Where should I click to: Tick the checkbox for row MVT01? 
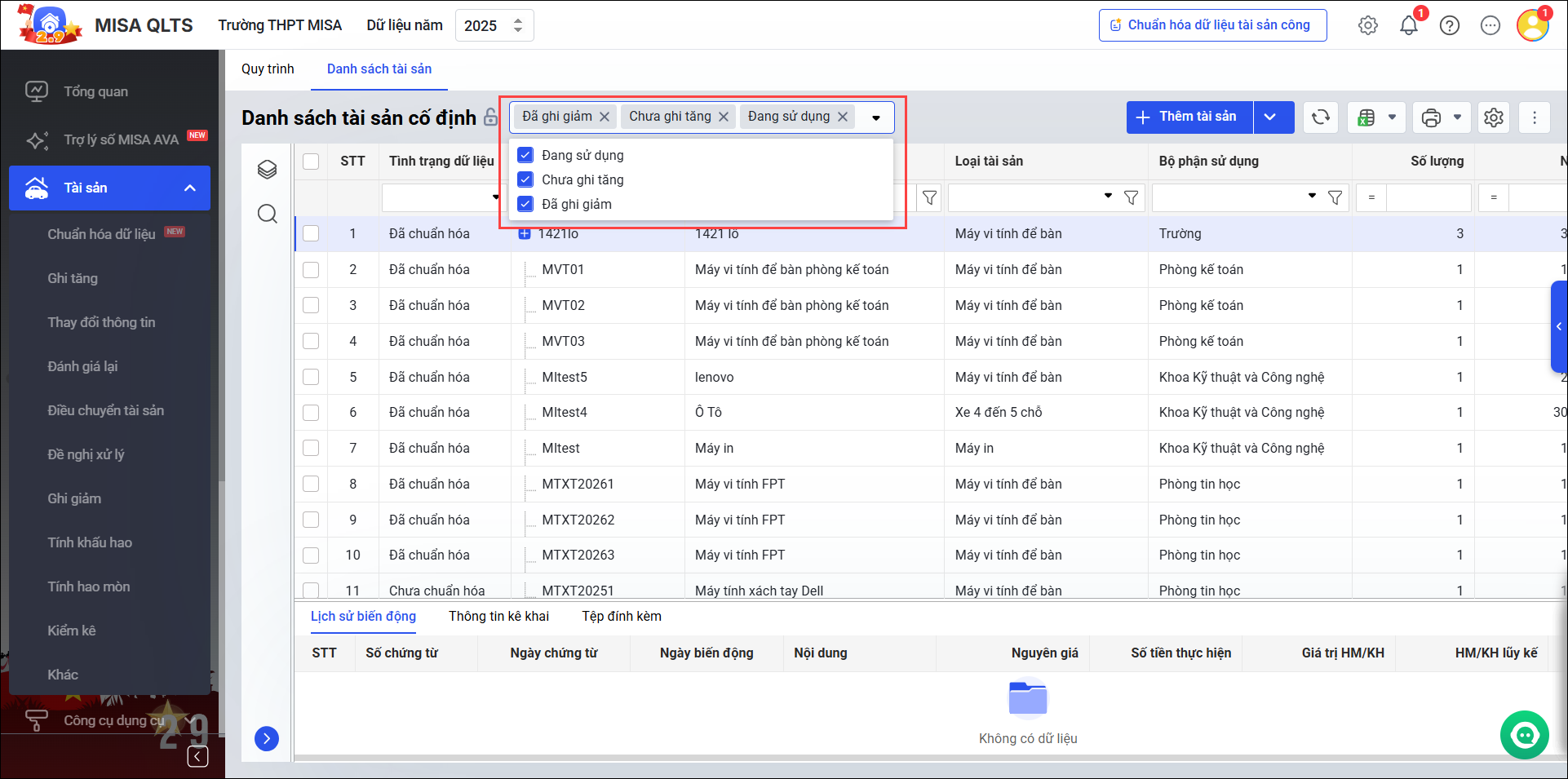(x=311, y=269)
